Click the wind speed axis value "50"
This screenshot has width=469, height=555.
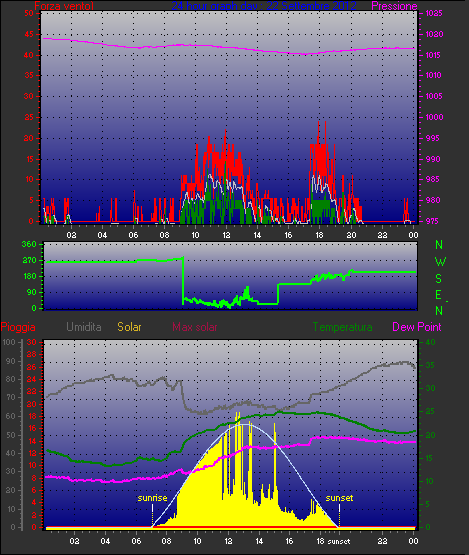click(x=29, y=13)
